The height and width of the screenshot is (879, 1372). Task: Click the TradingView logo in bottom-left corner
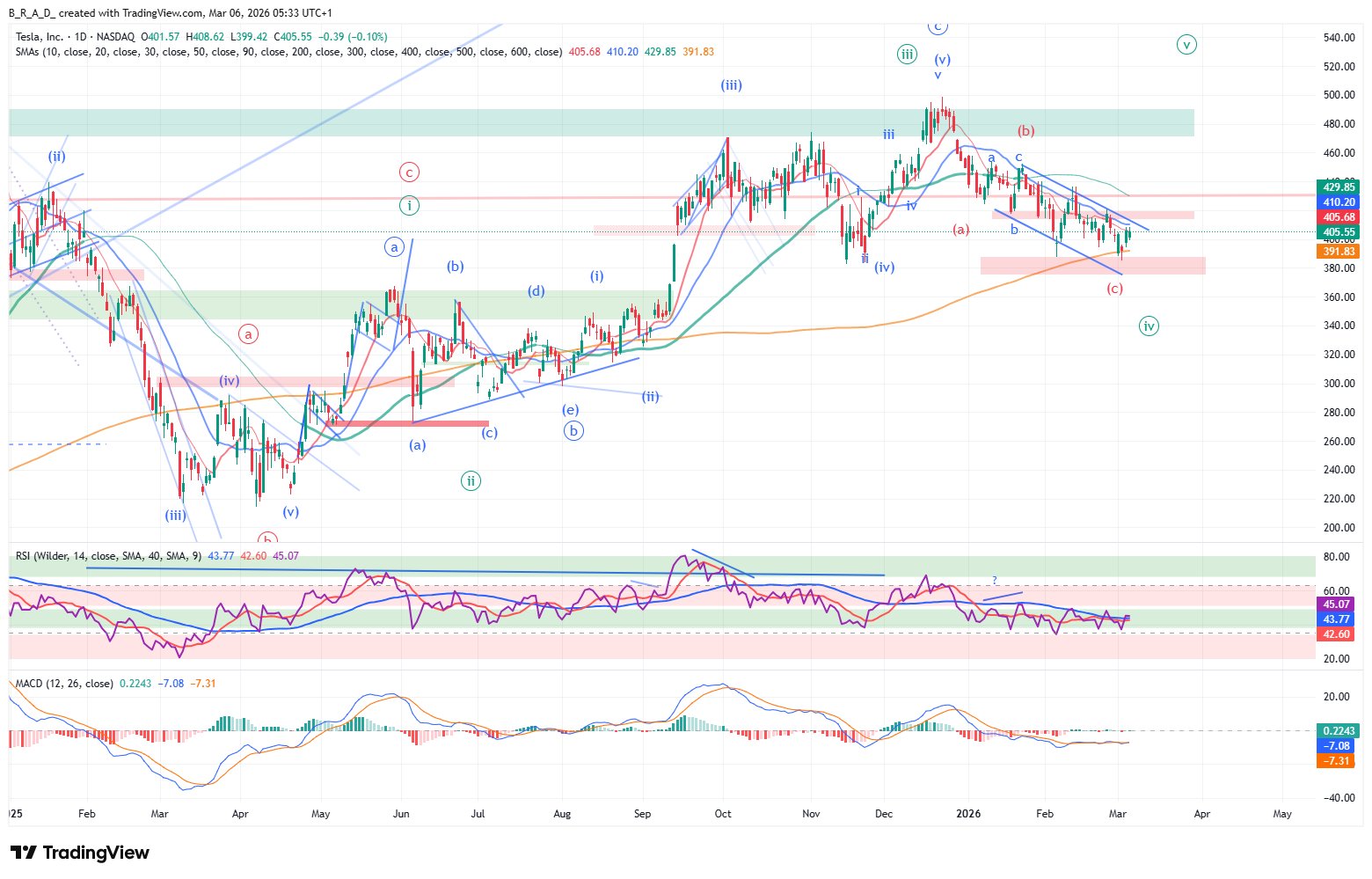pyautogui.click(x=80, y=853)
